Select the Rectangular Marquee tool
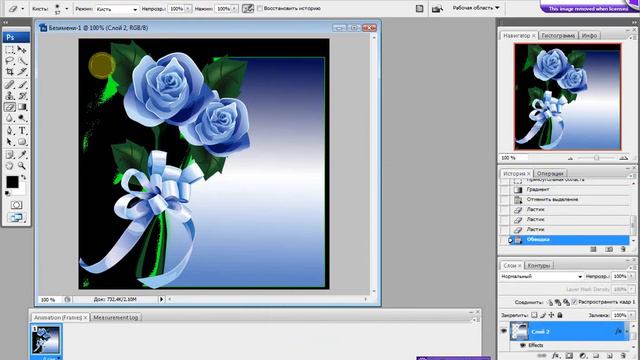Viewport: 640px width, 360px height. pyautogui.click(x=10, y=50)
